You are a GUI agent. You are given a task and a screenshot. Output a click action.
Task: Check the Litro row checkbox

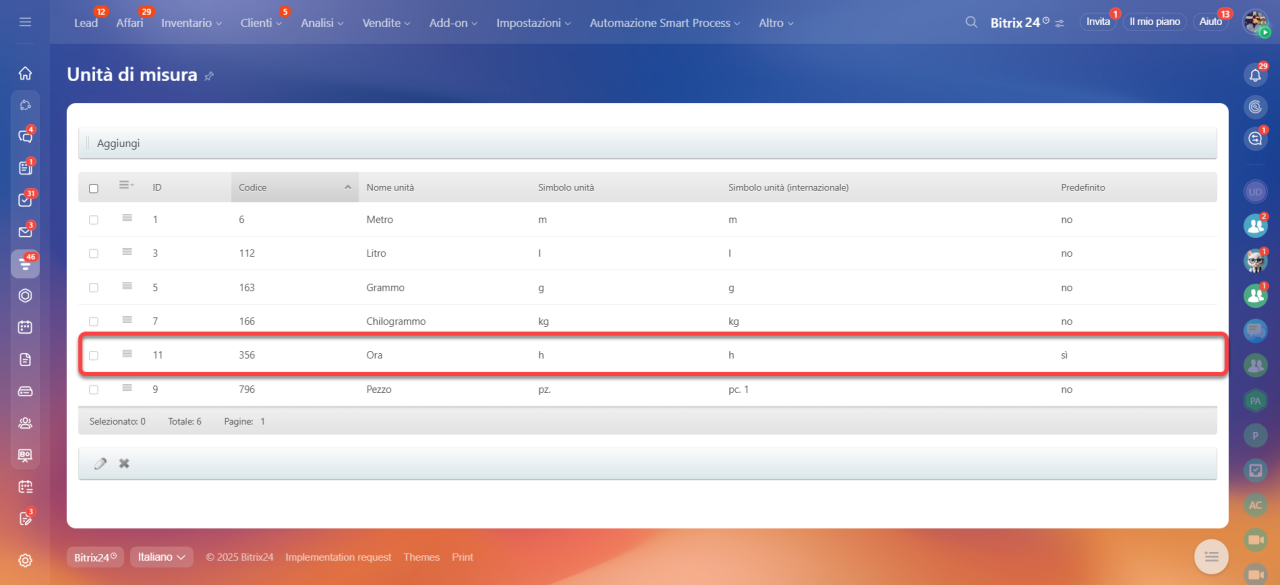94,253
